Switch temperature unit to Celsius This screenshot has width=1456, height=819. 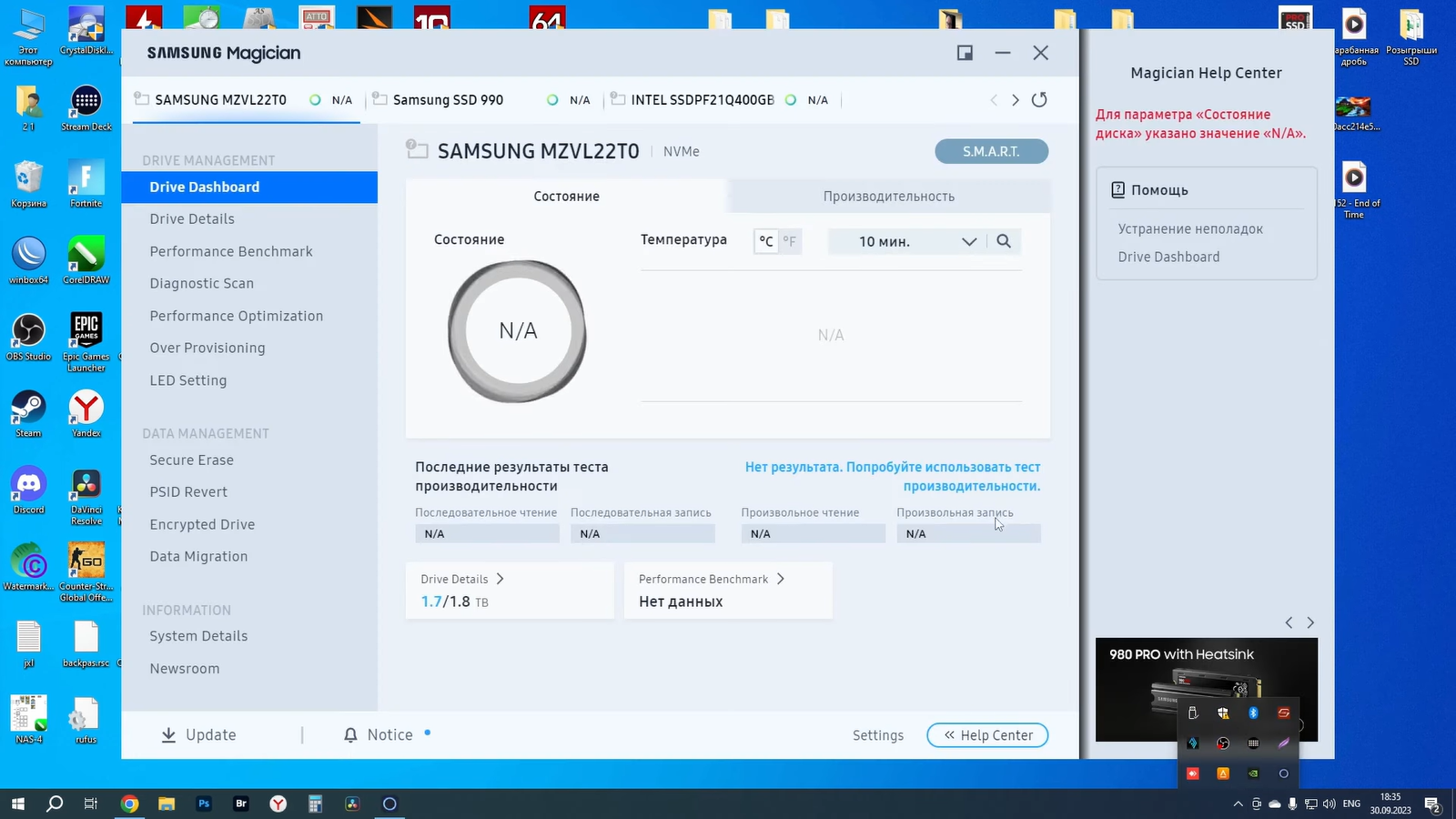tap(766, 241)
